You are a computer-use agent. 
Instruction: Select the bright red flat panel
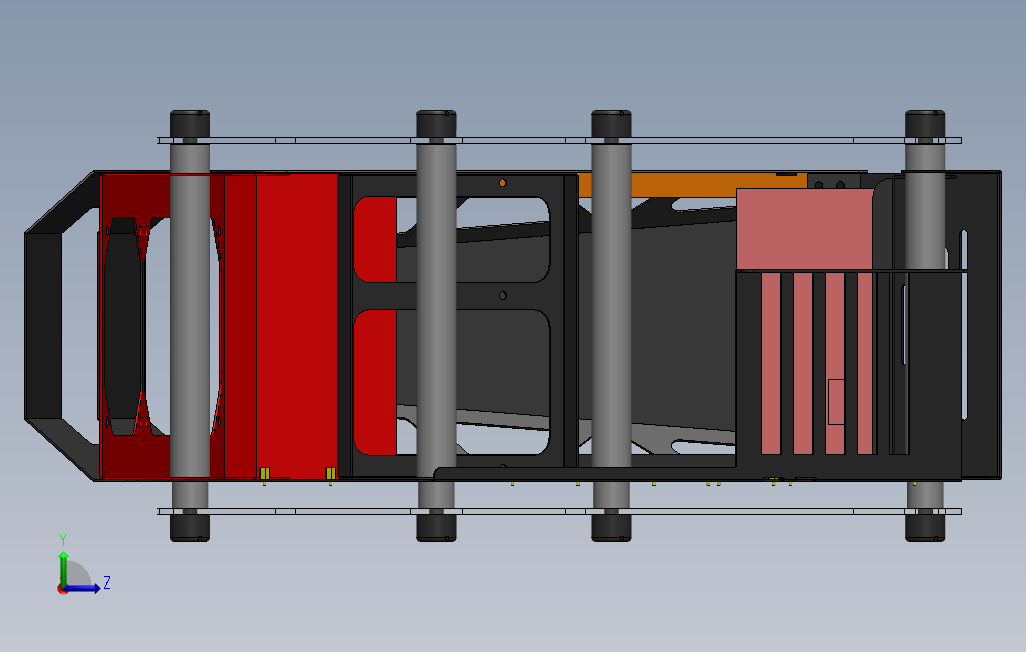click(x=297, y=325)
